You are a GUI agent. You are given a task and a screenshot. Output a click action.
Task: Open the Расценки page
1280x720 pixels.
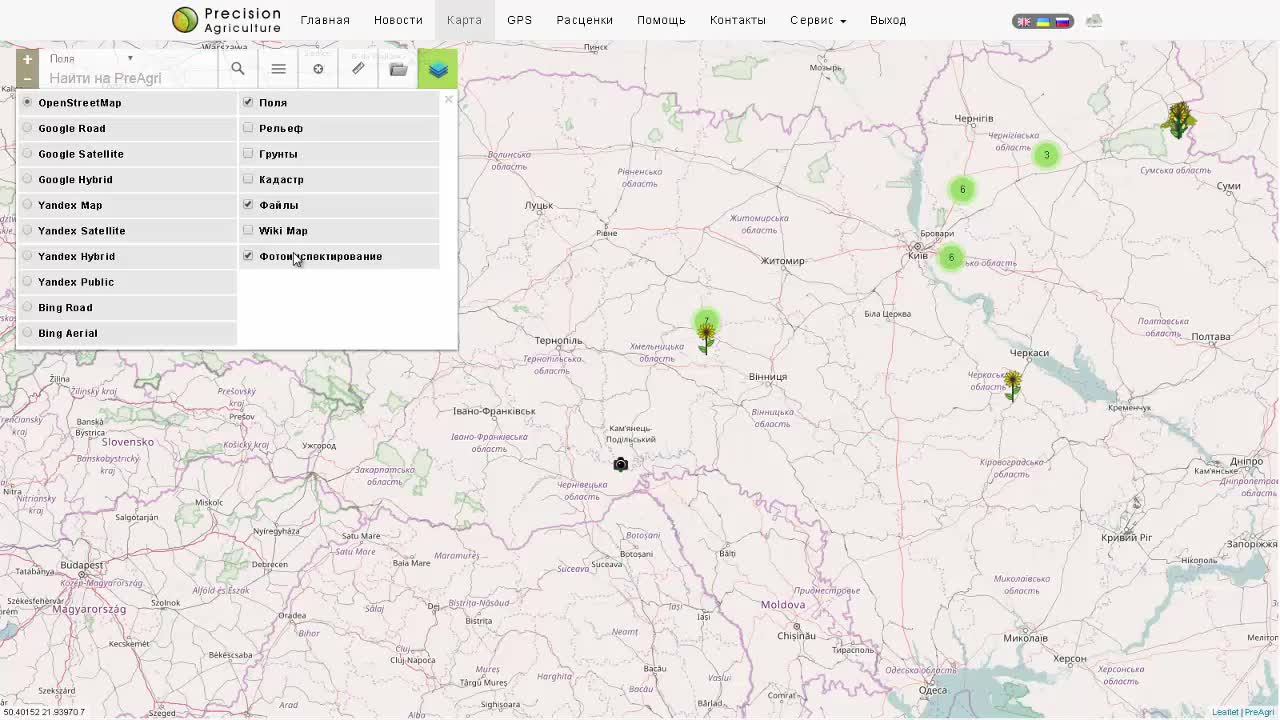tap(585, 20)
